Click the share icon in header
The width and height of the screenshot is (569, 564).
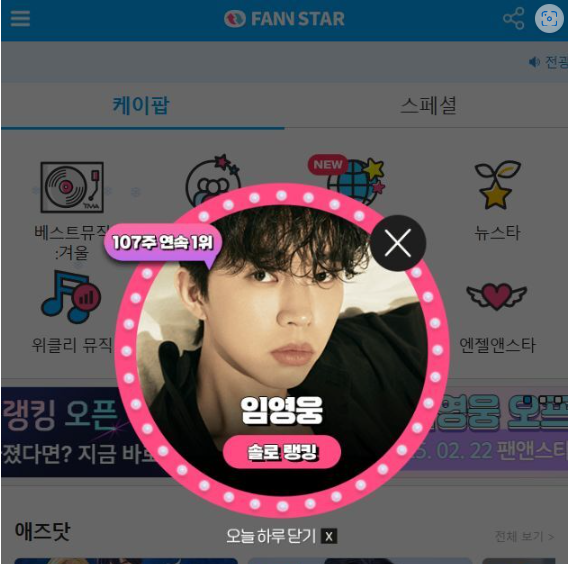pyautogui.click(x=514, y=19)
